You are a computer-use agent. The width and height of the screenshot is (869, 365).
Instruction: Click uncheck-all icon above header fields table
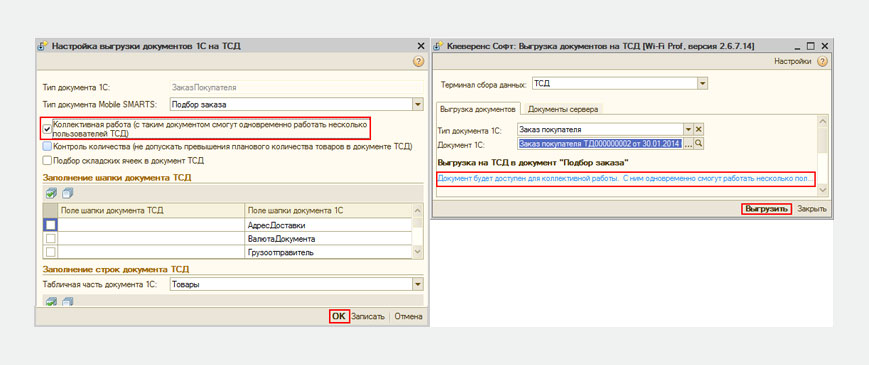point(68,193)
